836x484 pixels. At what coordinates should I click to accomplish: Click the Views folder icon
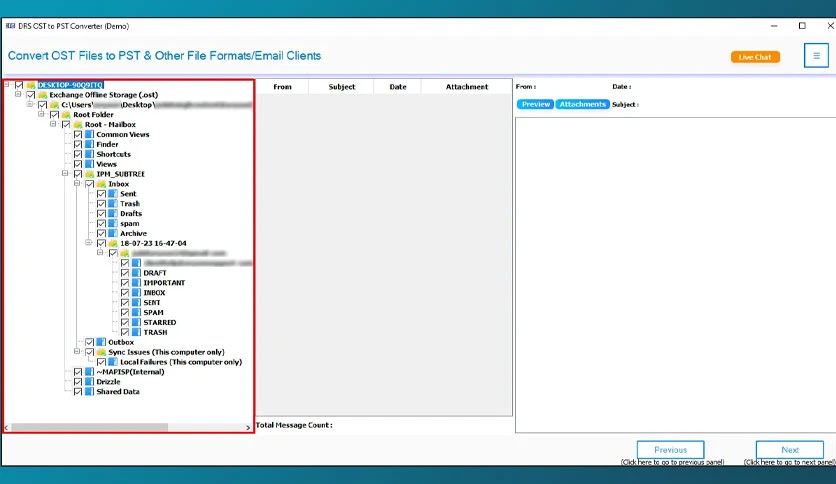pos(90,164)
